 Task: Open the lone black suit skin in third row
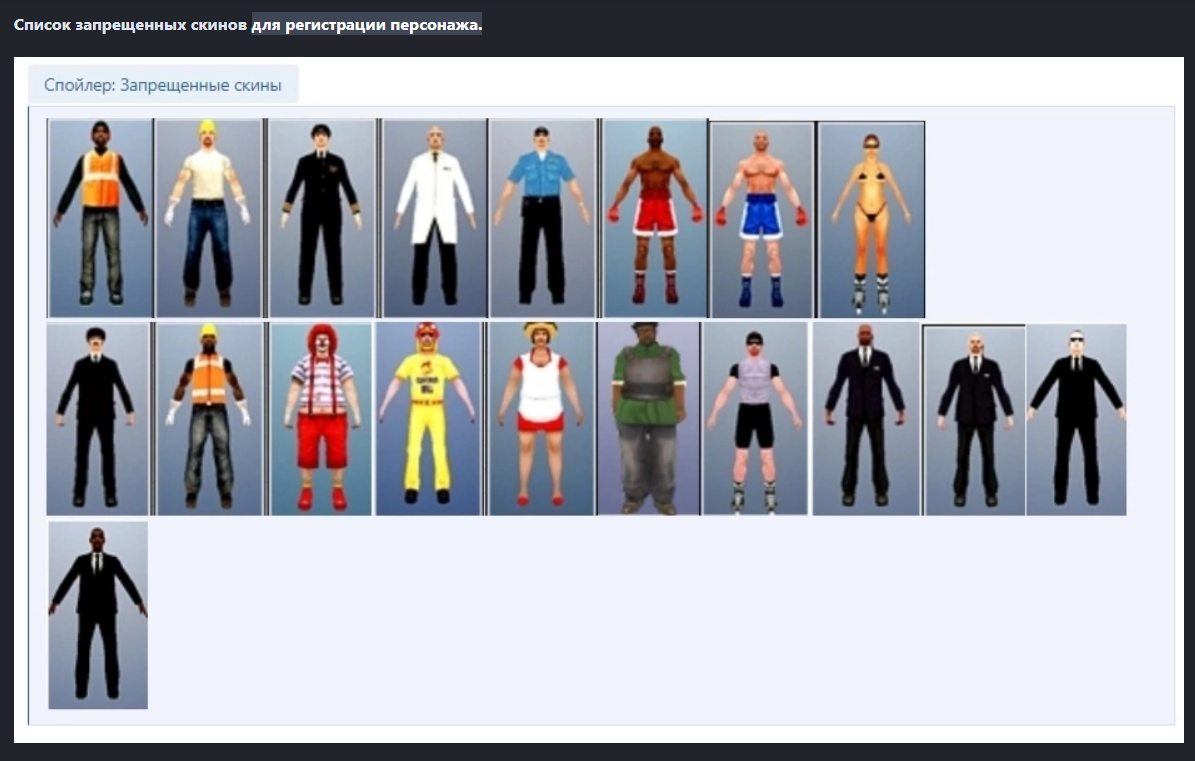coord(98,614)
